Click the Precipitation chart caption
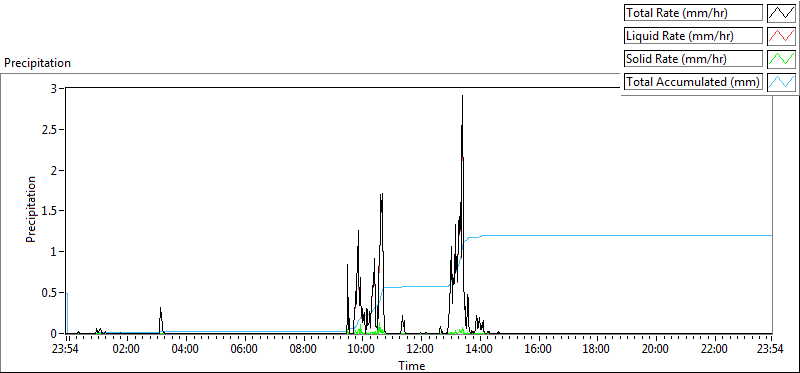Viewport: 800px width, 373px height. click(37, 63)
